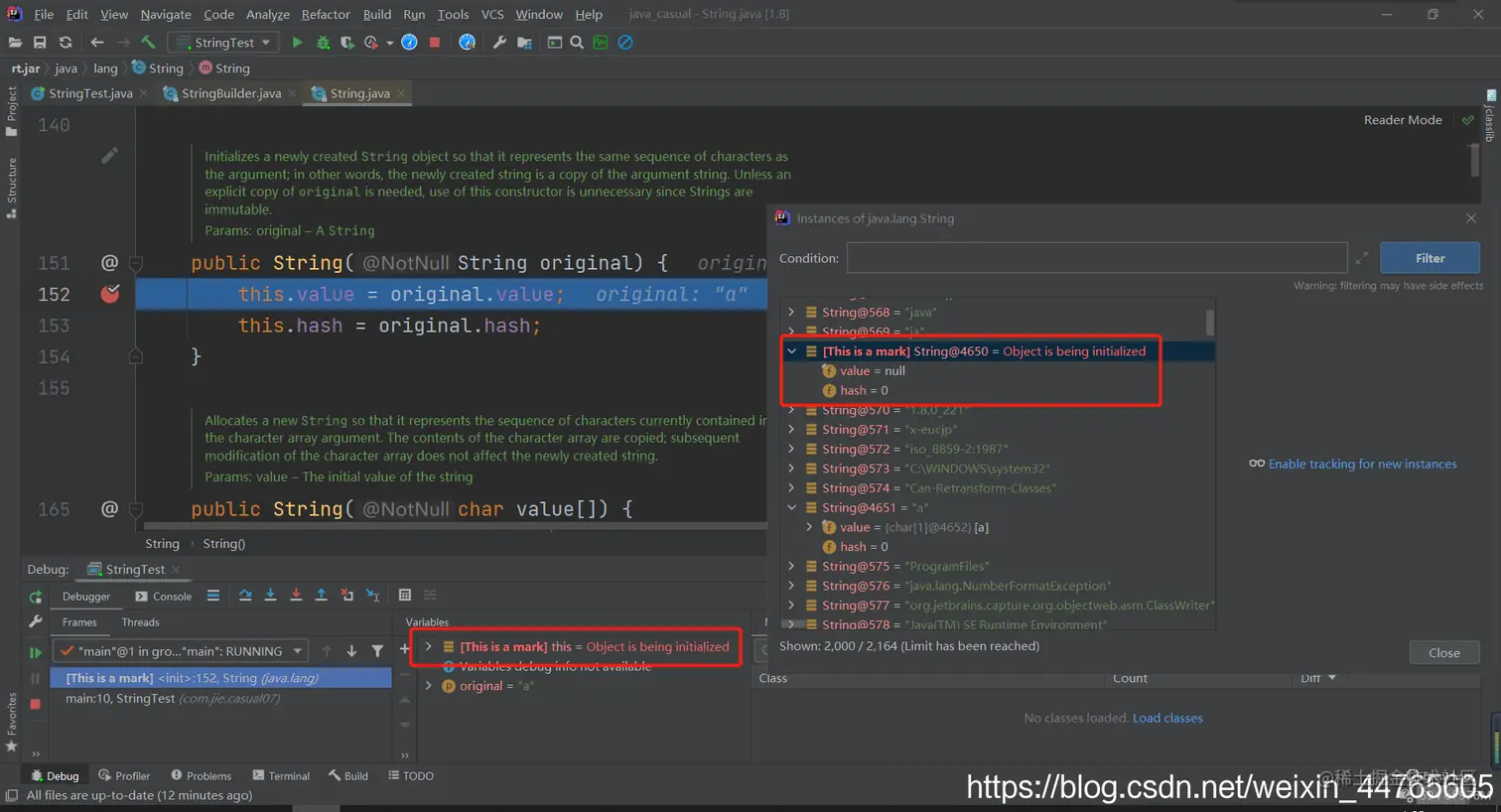Toggle the frames filter funnel icon
Image resolution: width=1501 pixels, height=812 pixels.
[x=377, y=651]
